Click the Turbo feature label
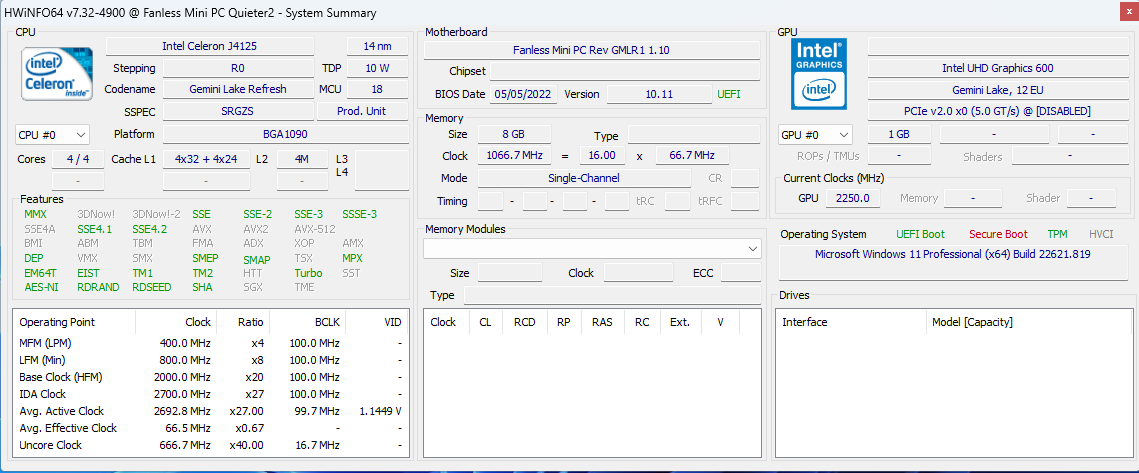This screenshot has height=473, width=1139. (x=308, y=273)
